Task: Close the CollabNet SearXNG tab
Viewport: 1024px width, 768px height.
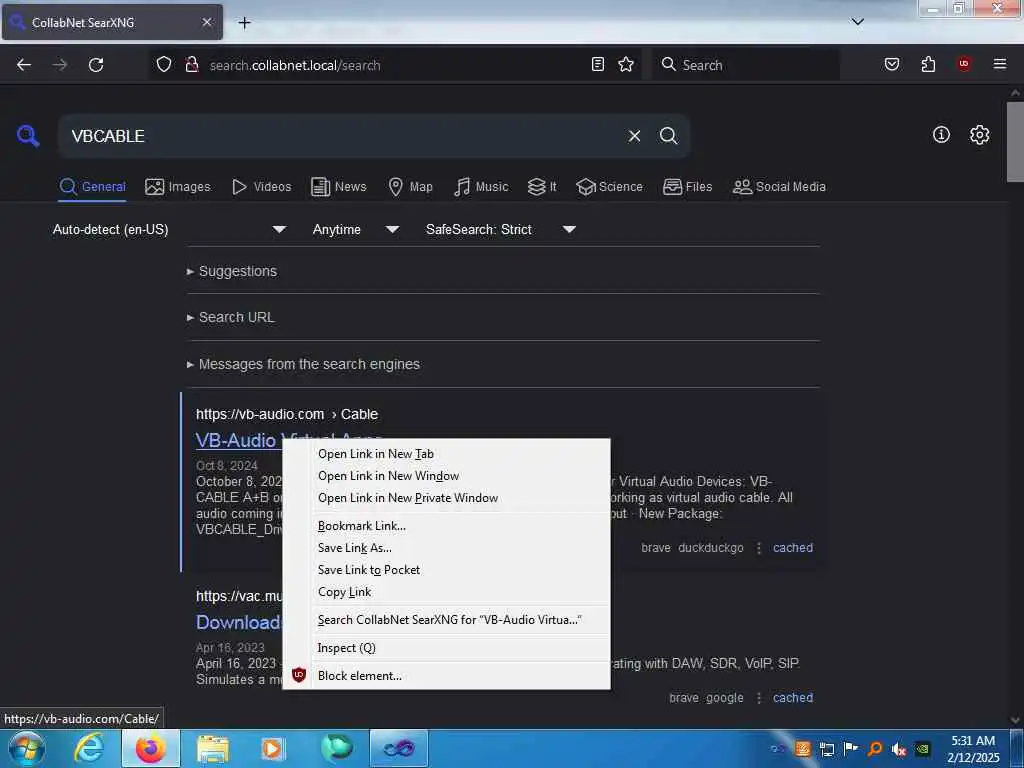Action: pyautogui.click(x=207, y=22)
